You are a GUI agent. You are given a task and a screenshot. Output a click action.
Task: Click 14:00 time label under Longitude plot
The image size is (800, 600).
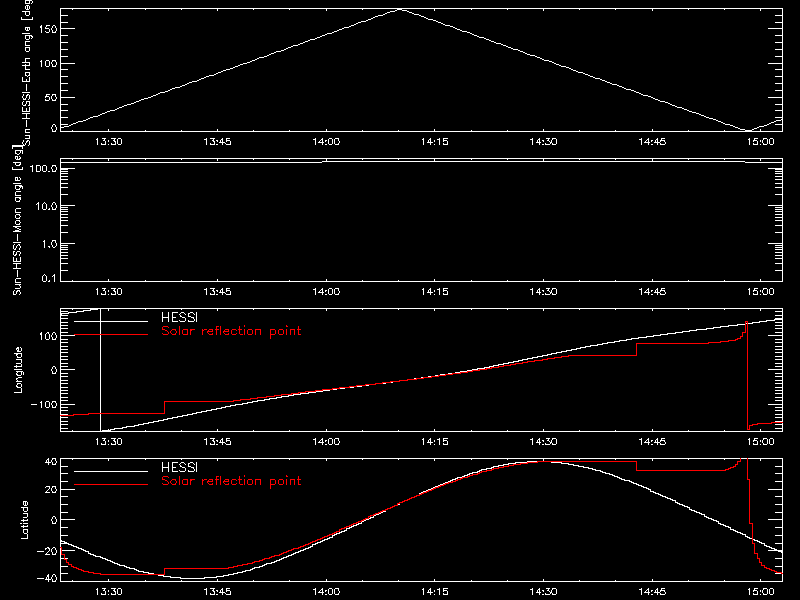pyautogui.click(x=326, y=442)
